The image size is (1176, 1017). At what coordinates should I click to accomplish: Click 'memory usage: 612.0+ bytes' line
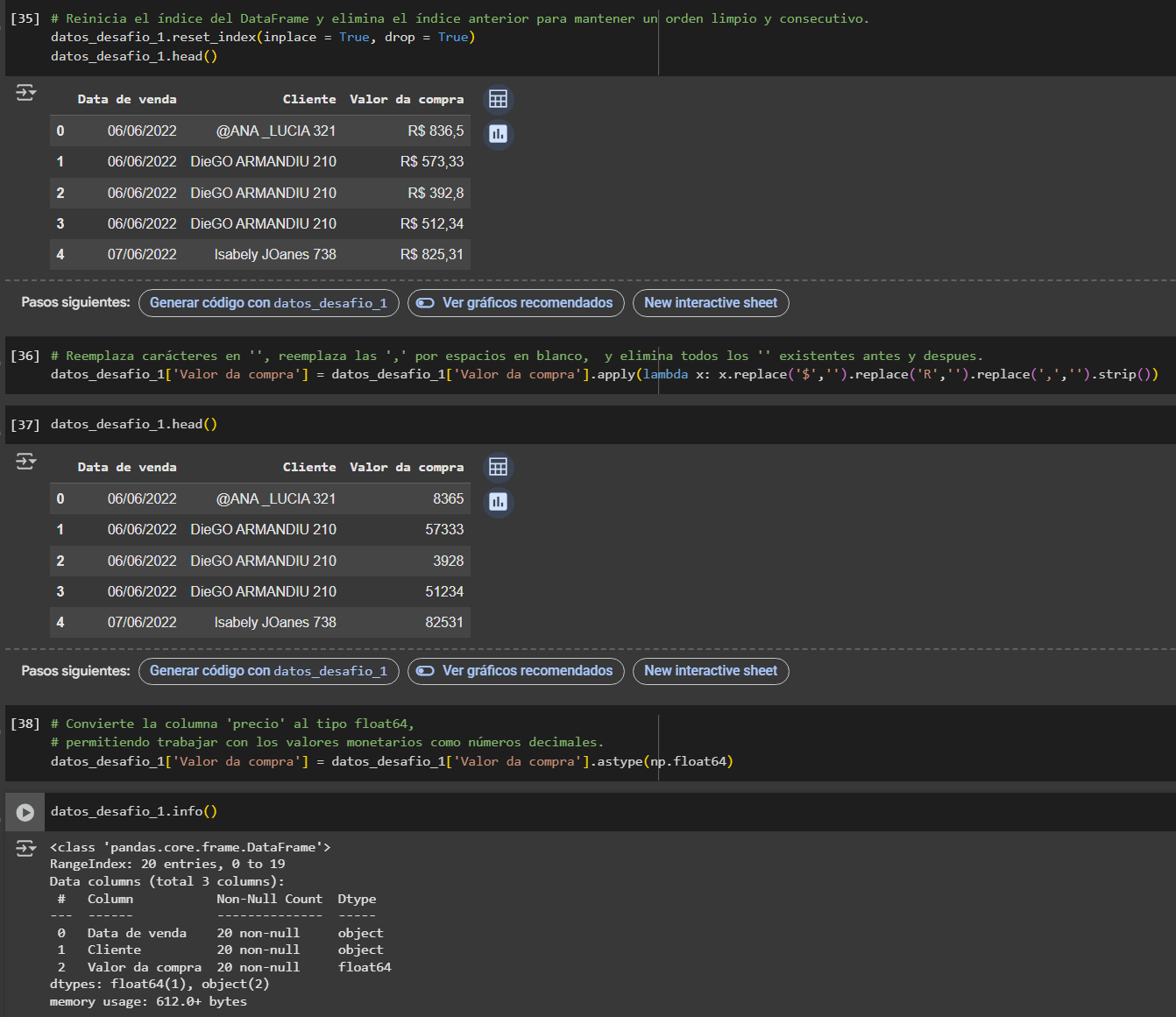[x=148, y=1001]
